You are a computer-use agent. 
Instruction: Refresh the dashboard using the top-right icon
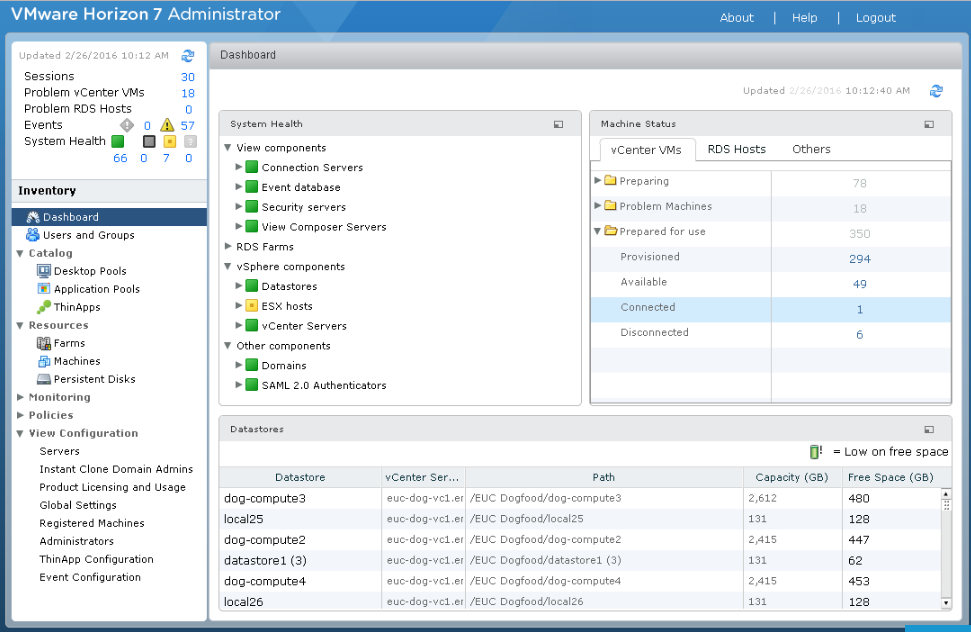936,91
